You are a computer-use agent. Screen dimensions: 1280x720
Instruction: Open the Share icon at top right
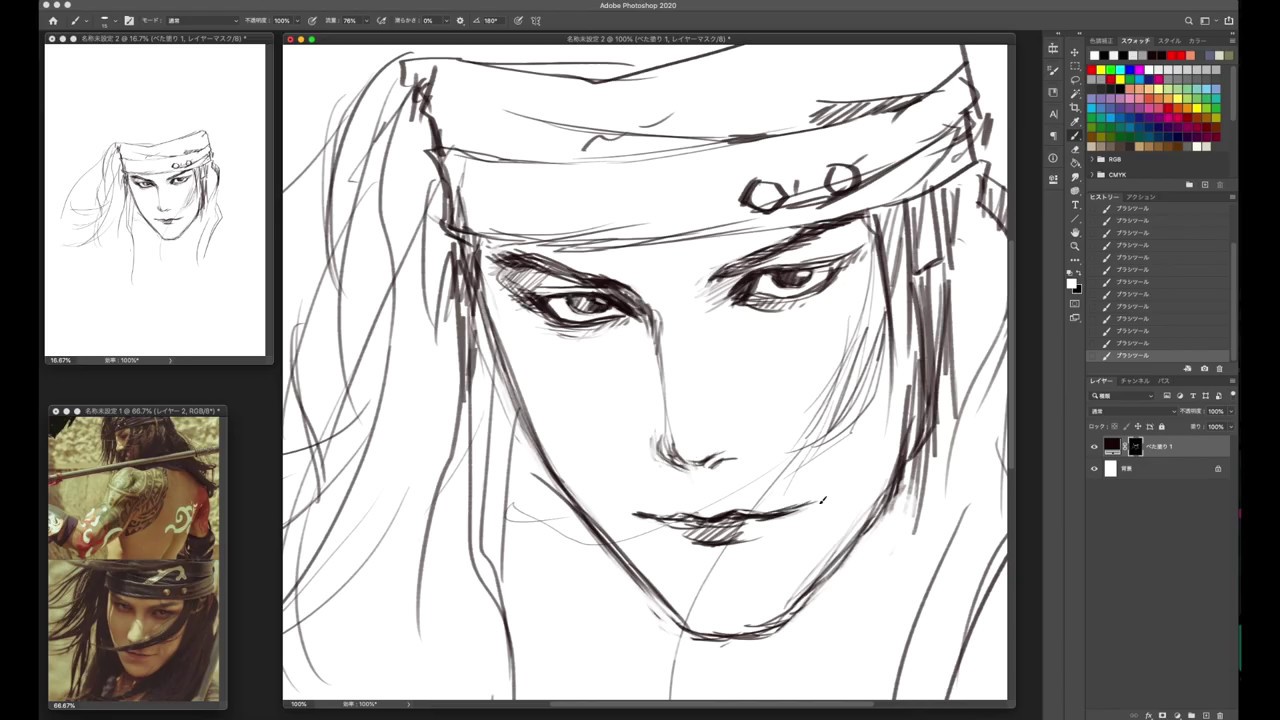1229,20
